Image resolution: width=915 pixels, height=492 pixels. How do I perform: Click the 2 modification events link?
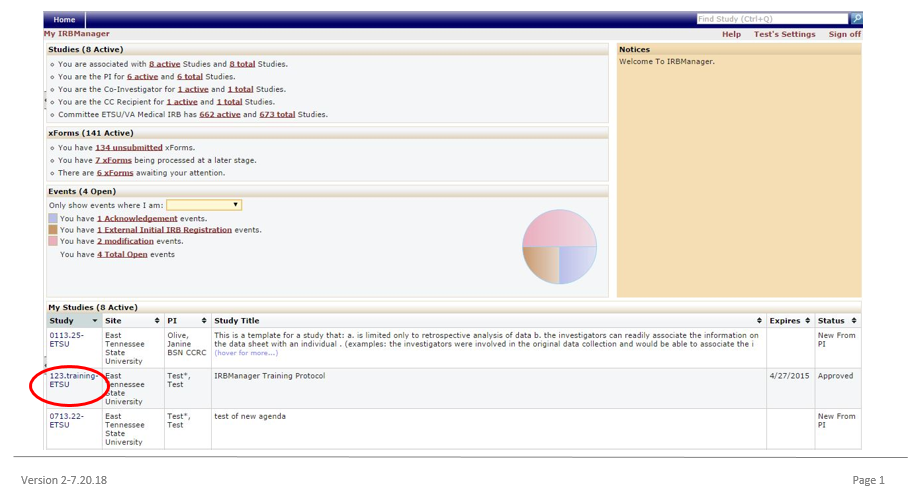point(125,241)
